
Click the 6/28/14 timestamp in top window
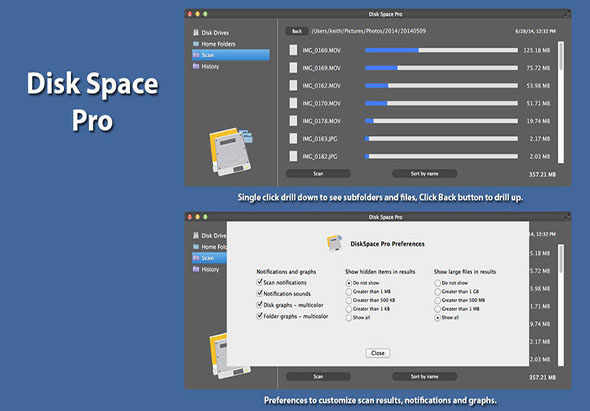pyautogui.click(x=535, y=31)
